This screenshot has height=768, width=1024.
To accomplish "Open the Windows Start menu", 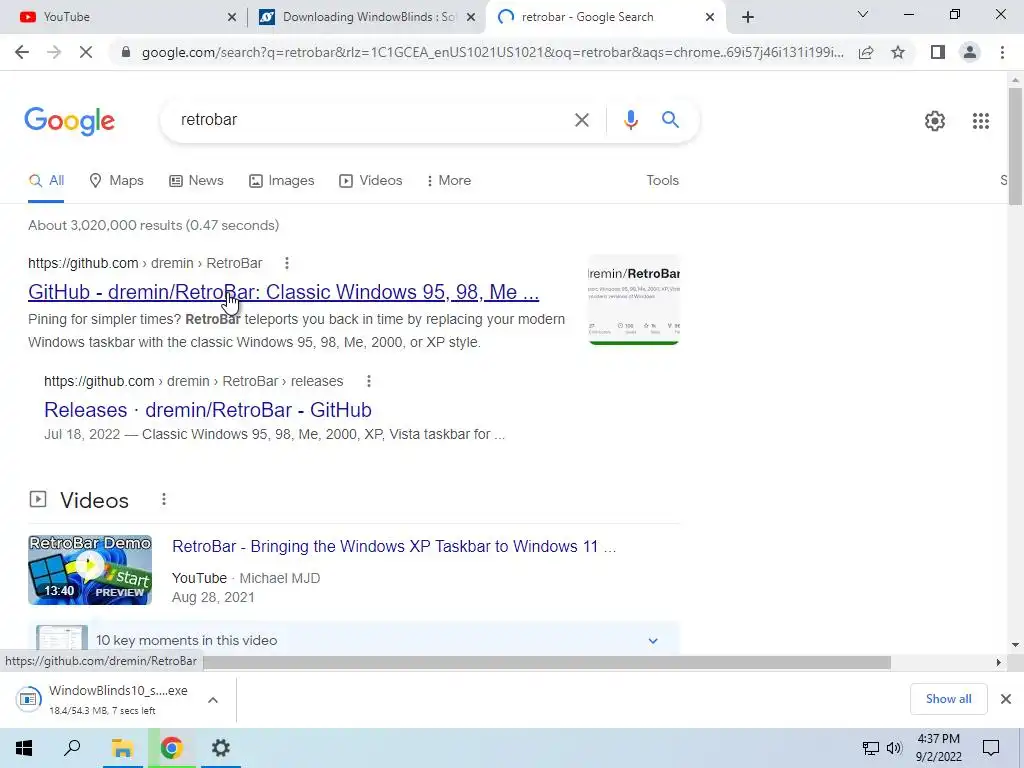I will click(24, 748).
